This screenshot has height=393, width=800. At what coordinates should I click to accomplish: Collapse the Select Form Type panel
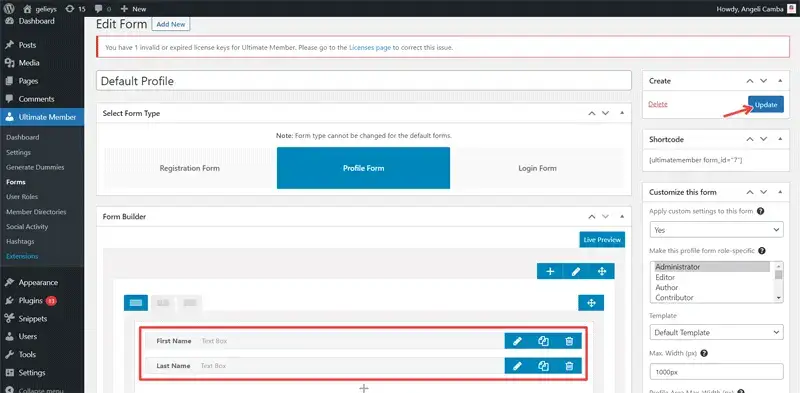click(622, 113)
